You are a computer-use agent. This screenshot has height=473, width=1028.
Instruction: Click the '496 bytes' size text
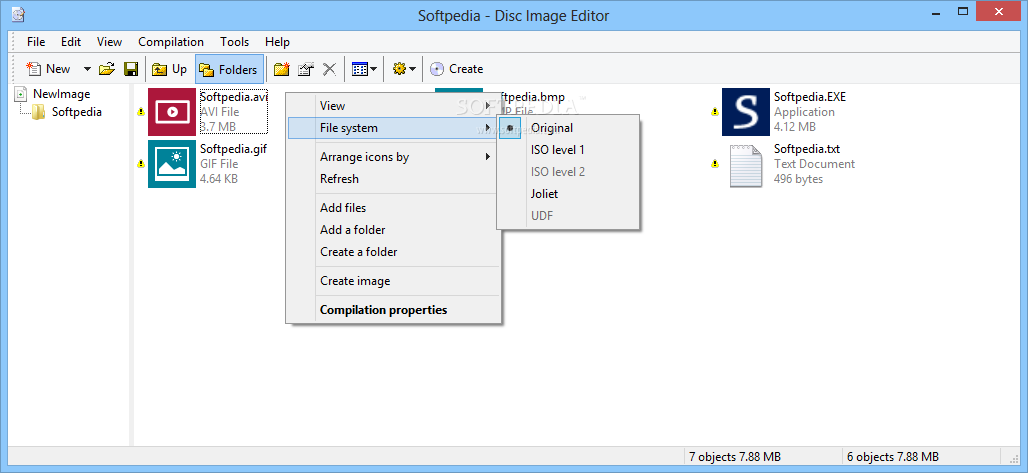point(798,179)
